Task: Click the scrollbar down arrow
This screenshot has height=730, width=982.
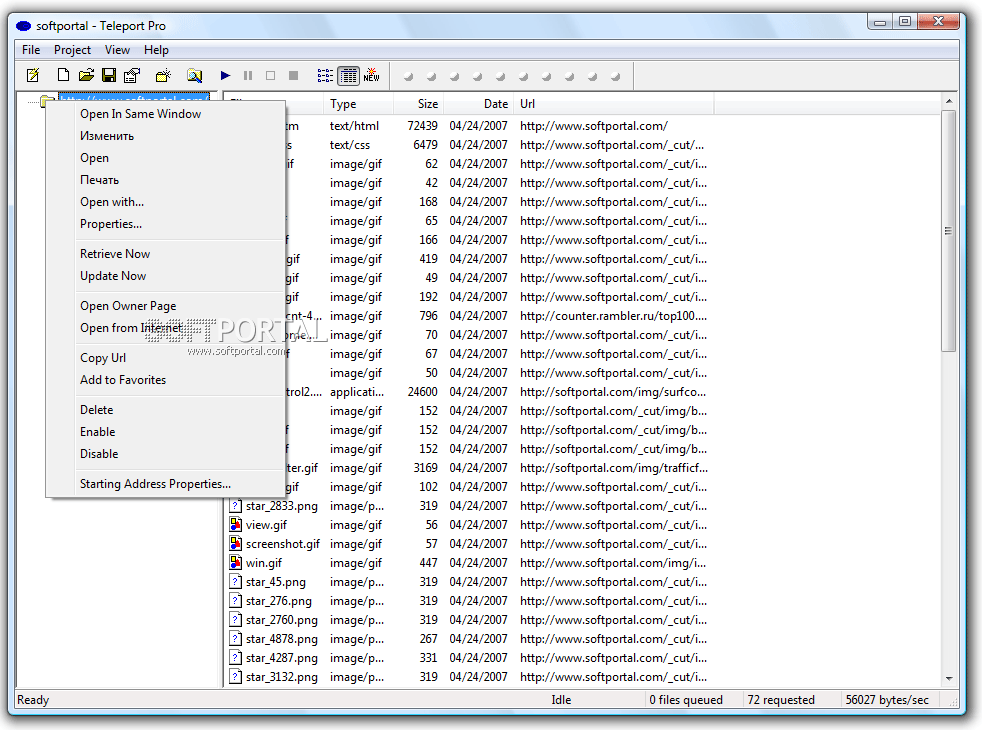Action: 949,679
